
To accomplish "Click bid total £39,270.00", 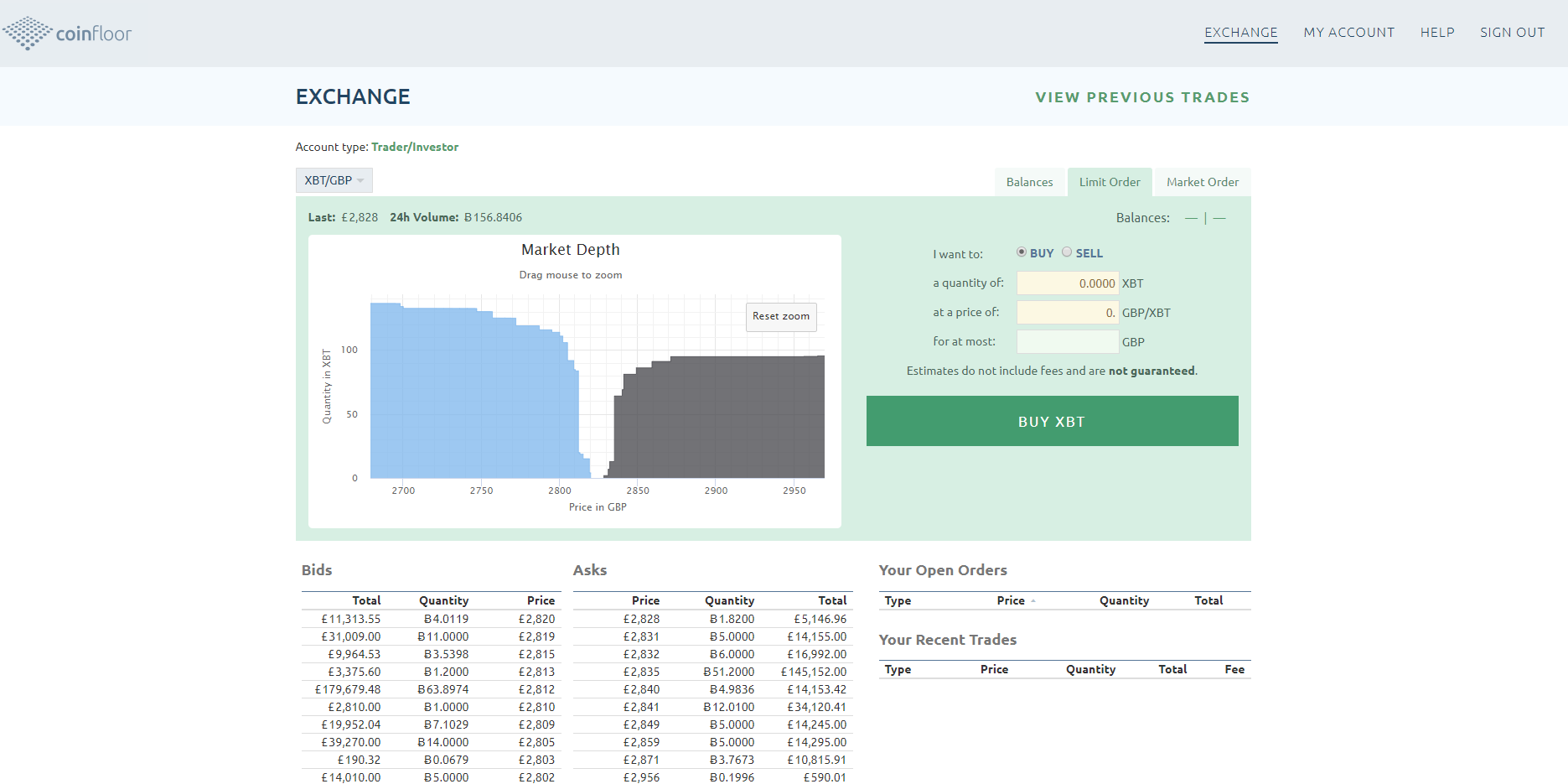I will tap(351, 742).
